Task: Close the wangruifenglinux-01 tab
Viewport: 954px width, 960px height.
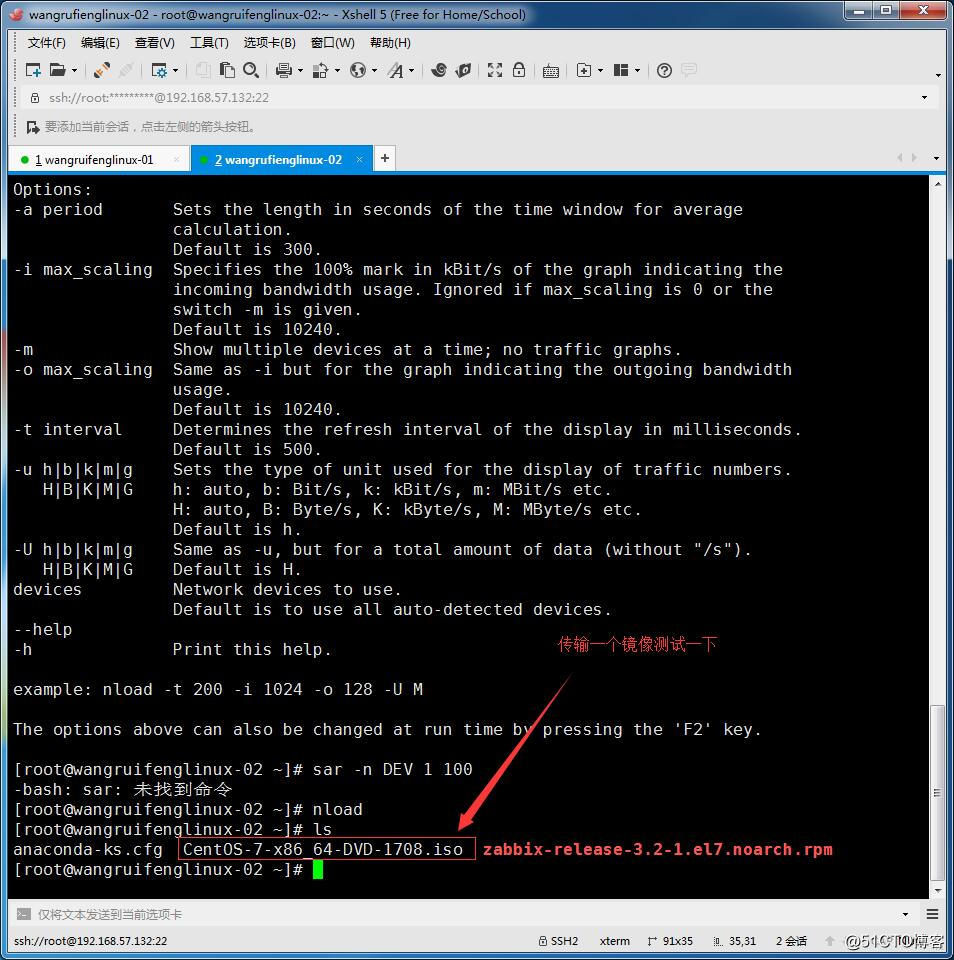Action: click(177, 160)
